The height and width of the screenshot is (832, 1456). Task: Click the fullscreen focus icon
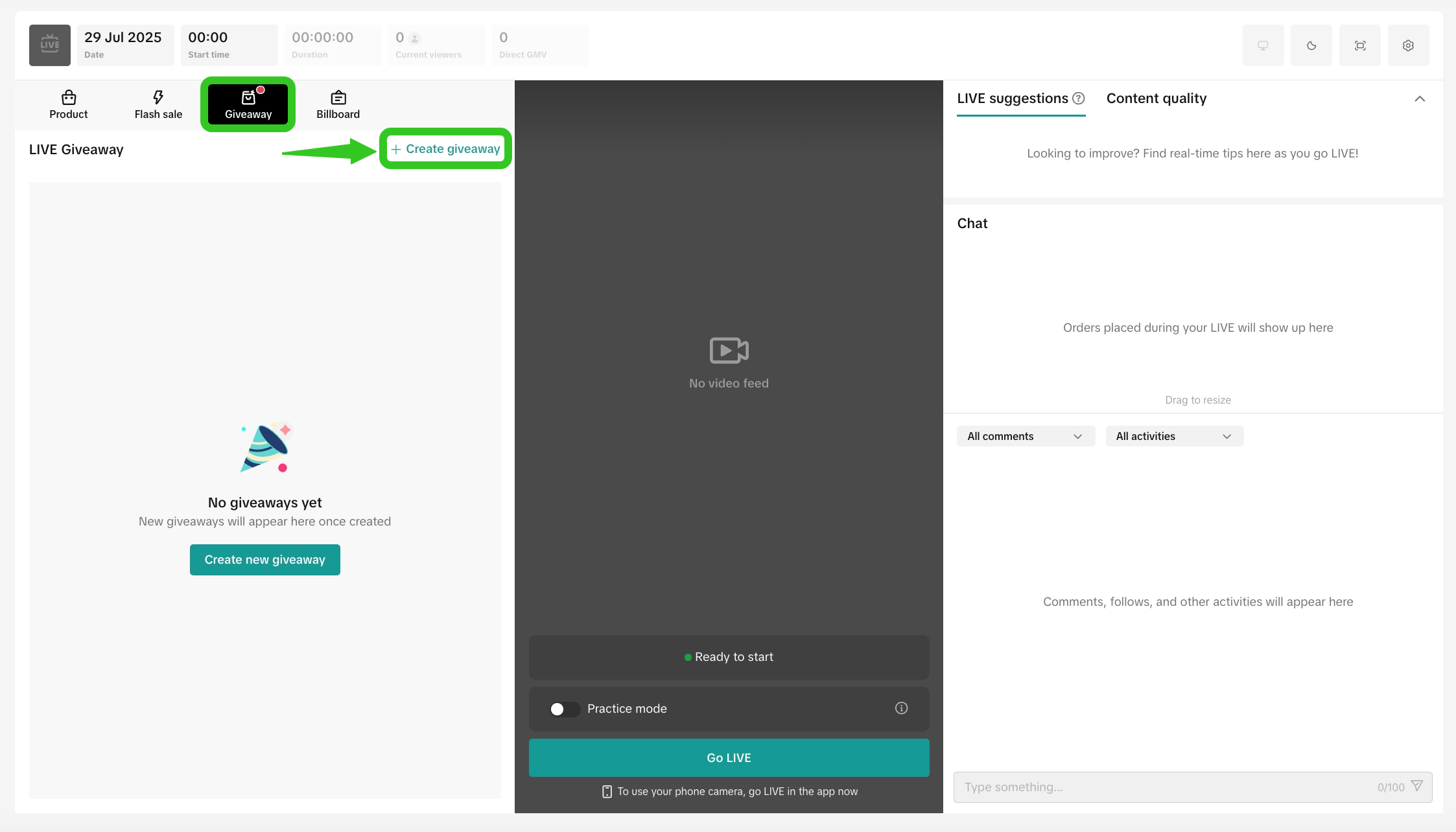1360,45
